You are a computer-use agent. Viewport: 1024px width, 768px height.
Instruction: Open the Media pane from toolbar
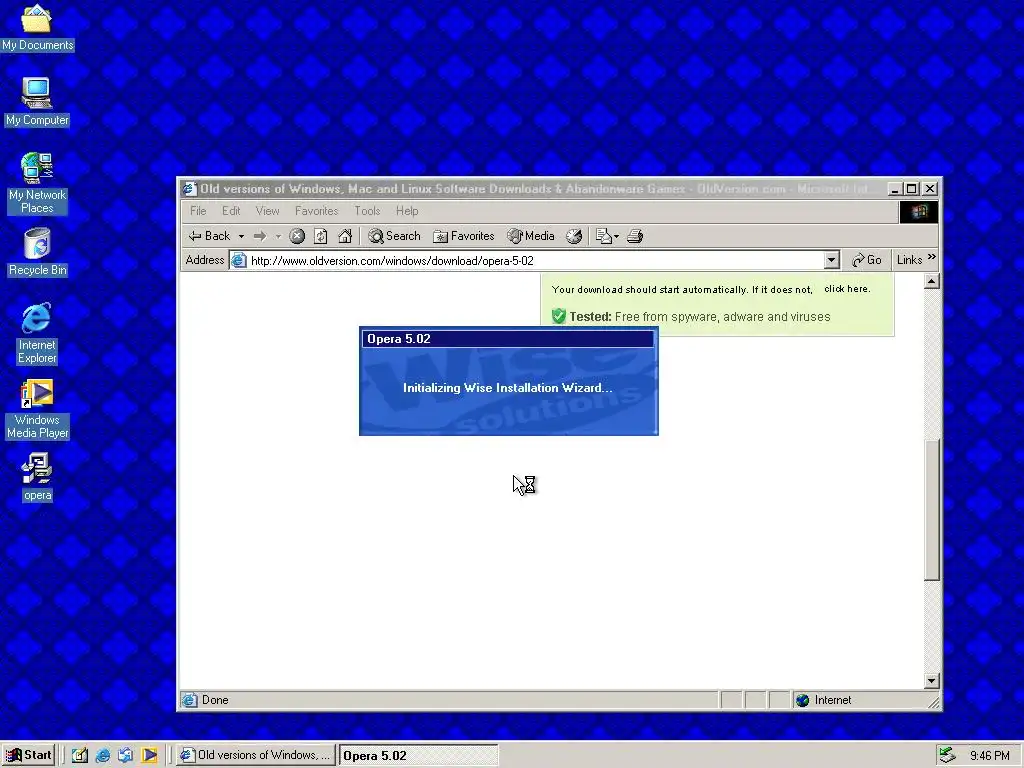[531, 236]
